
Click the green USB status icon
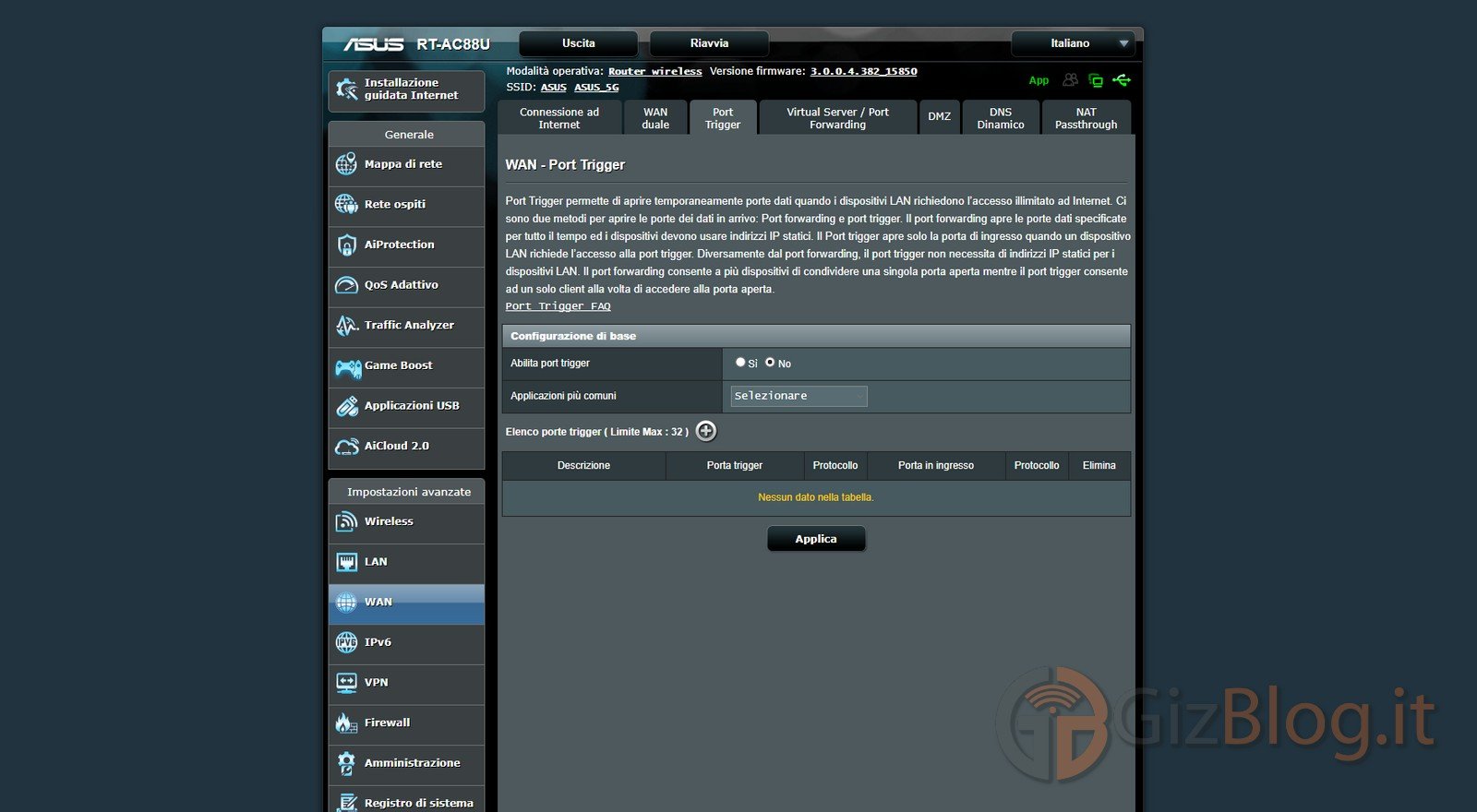(1122, 80)
